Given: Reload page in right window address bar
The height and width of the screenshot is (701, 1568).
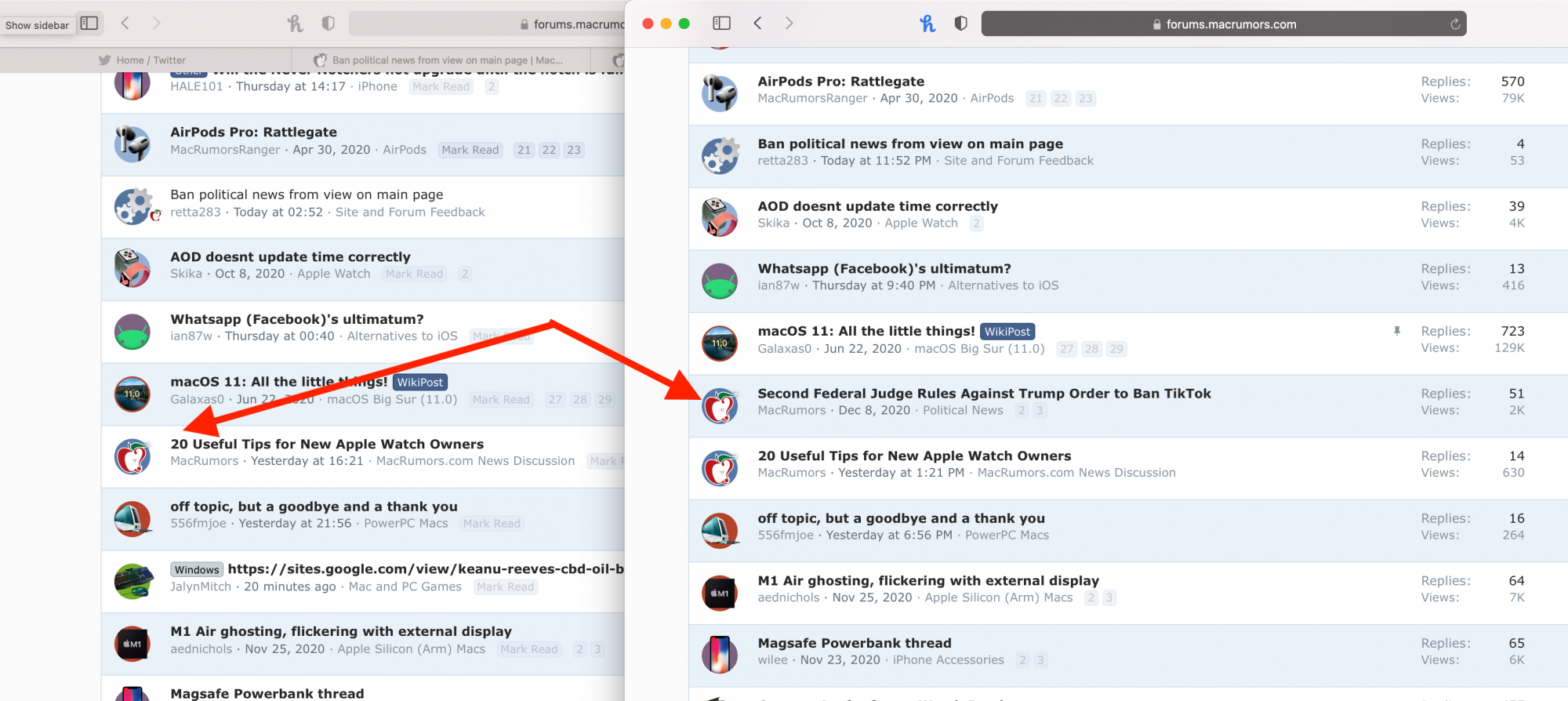Looking at the screenshot, I should tap(1455, 24).
